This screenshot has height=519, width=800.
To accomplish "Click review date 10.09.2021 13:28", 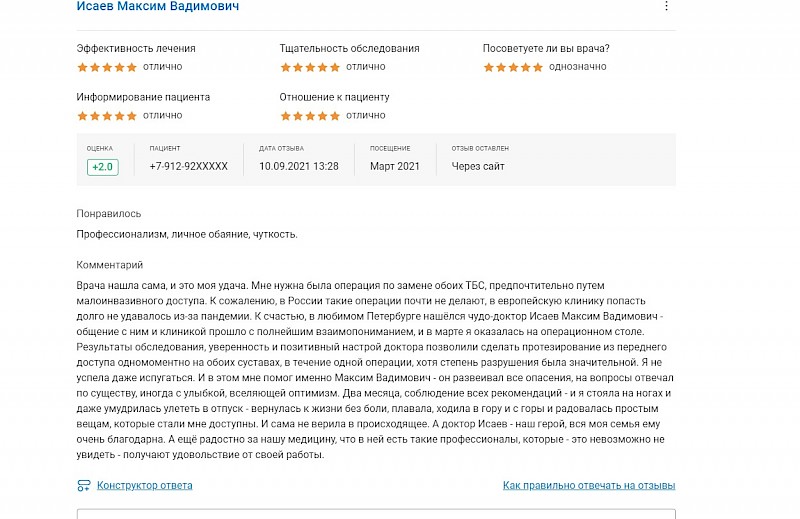I will point(298,166).
